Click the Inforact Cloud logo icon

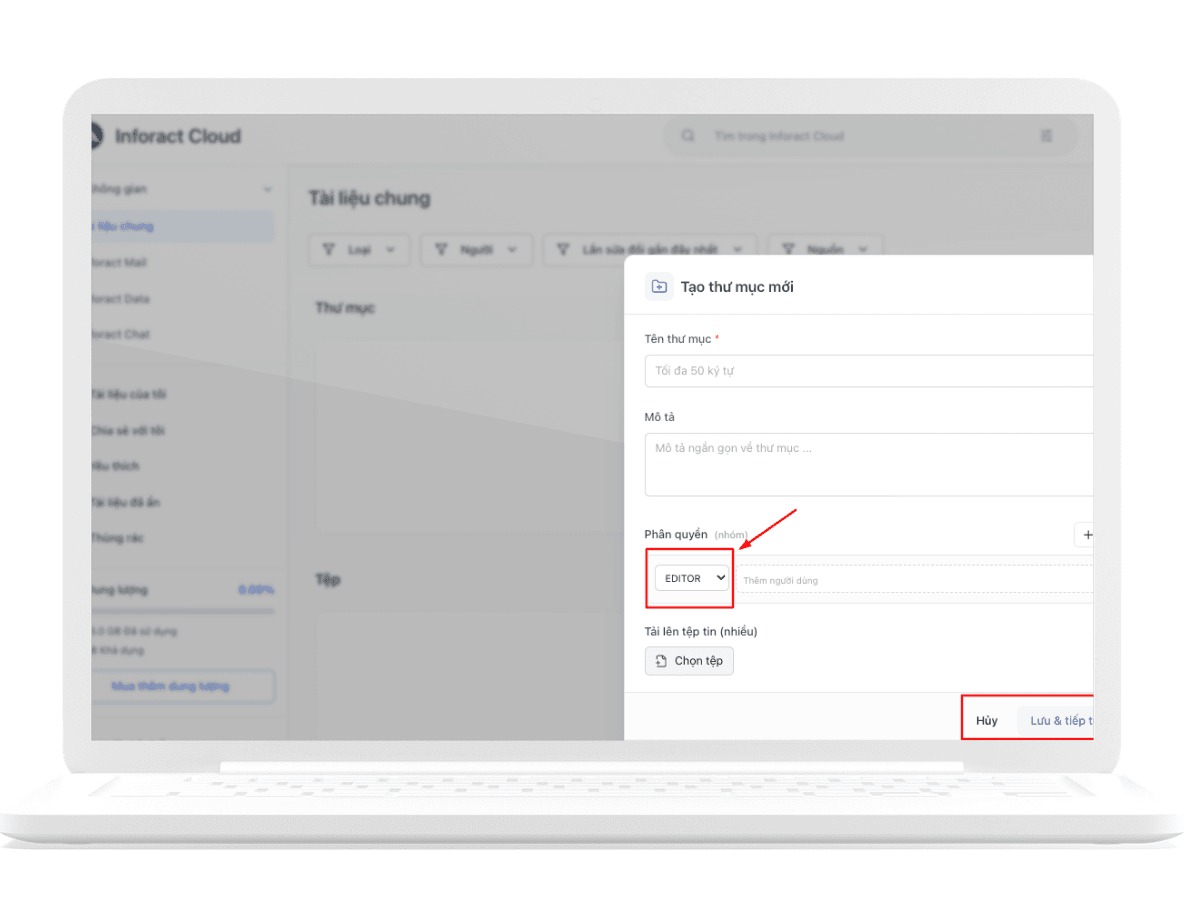click(97, 136)
